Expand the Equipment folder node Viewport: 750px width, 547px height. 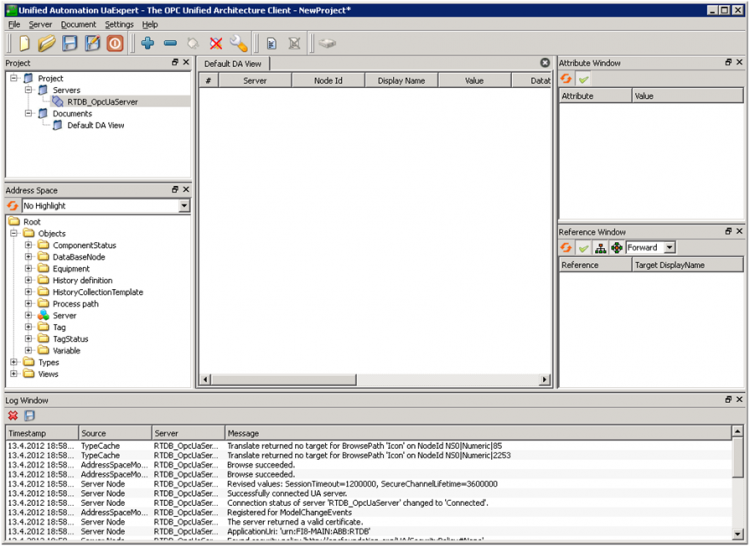[29, 269]
